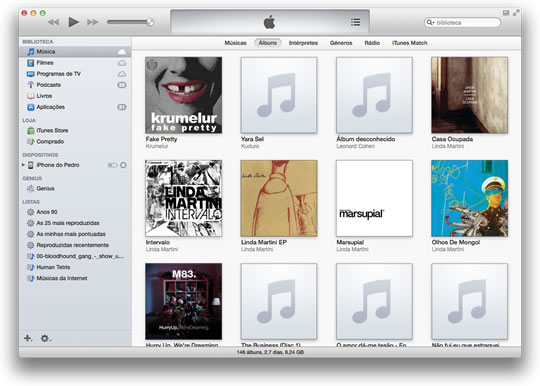Select the Álbuns tab
This screenshot has height=386, width=540.
tap(268, 43)
